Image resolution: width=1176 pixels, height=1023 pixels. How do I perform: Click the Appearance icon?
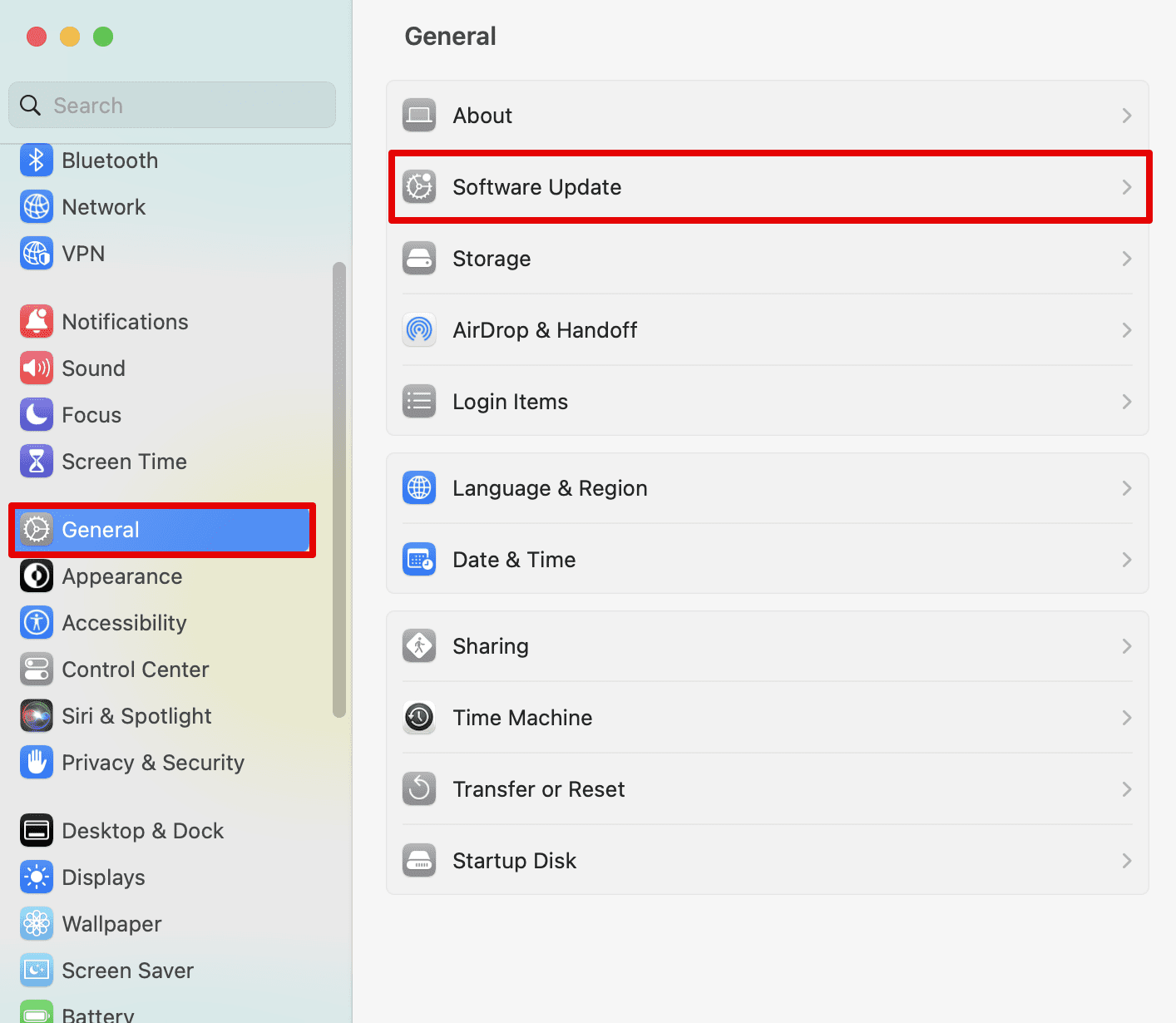pyautogui.click(x=37, y=576)
